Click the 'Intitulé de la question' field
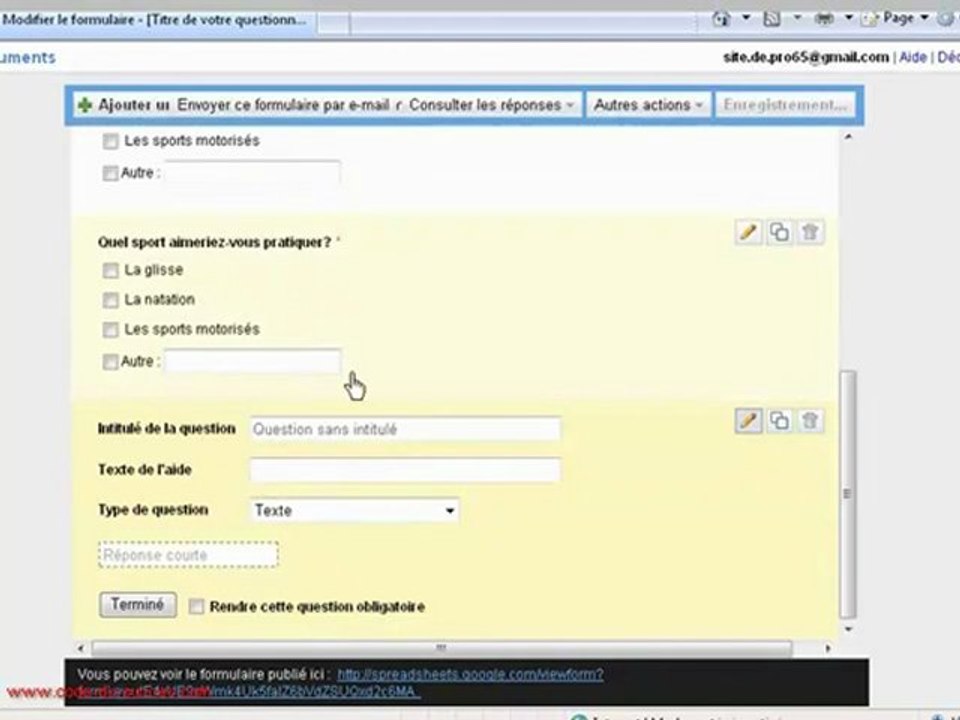960x720 pixels. (x=405, y=429)
